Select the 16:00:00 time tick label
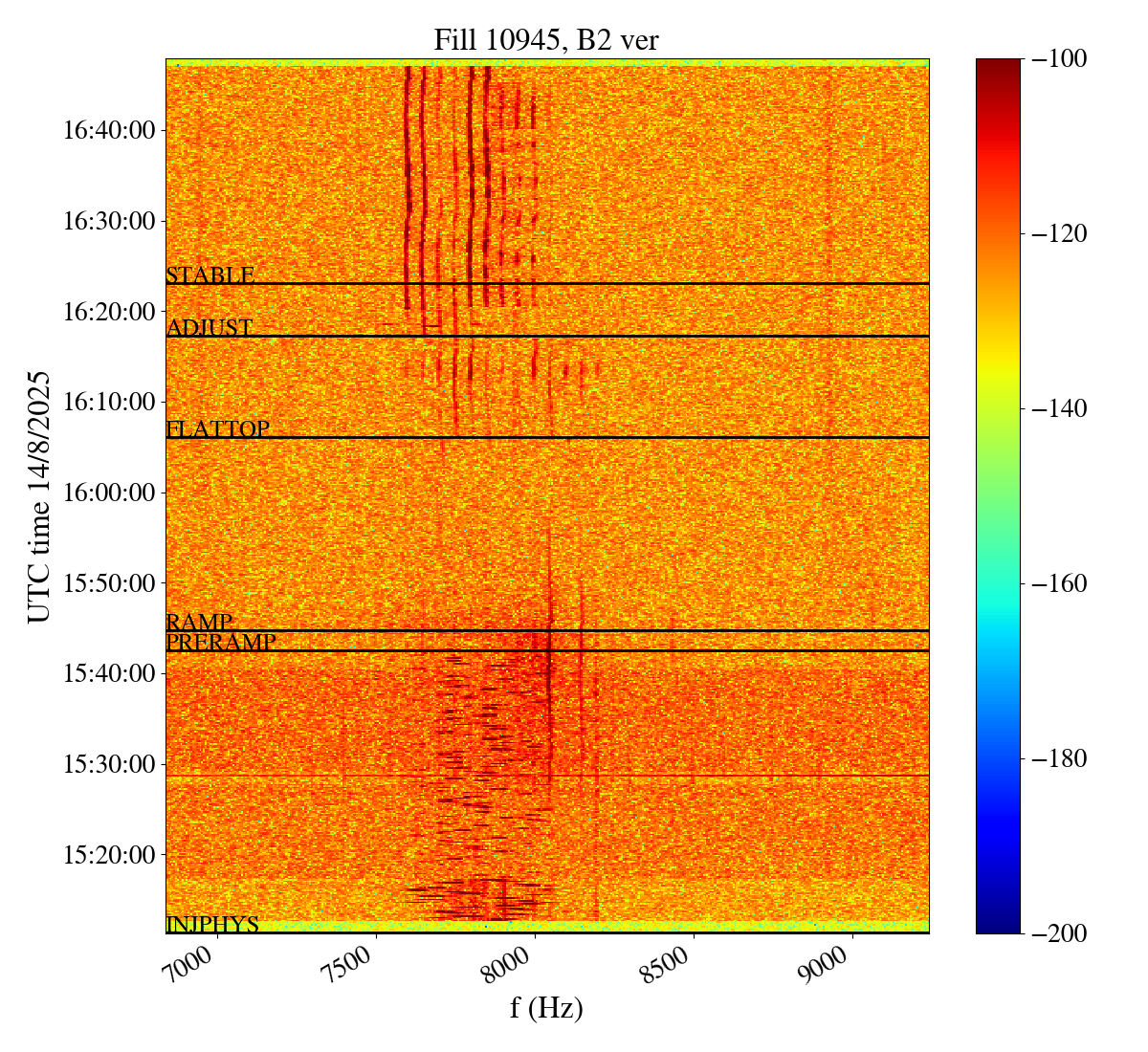 (109, 493)
